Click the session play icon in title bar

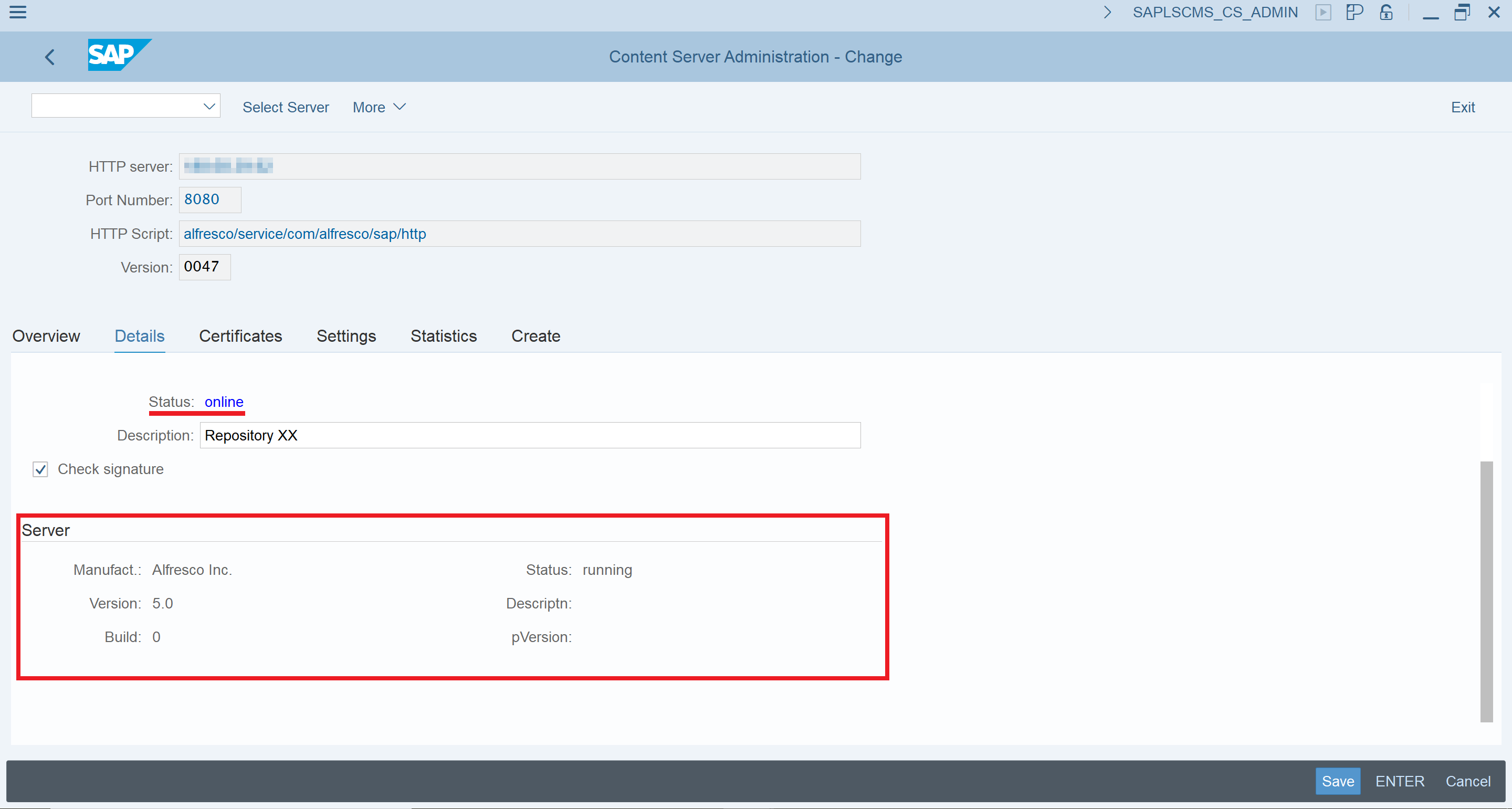point(1324,12)
